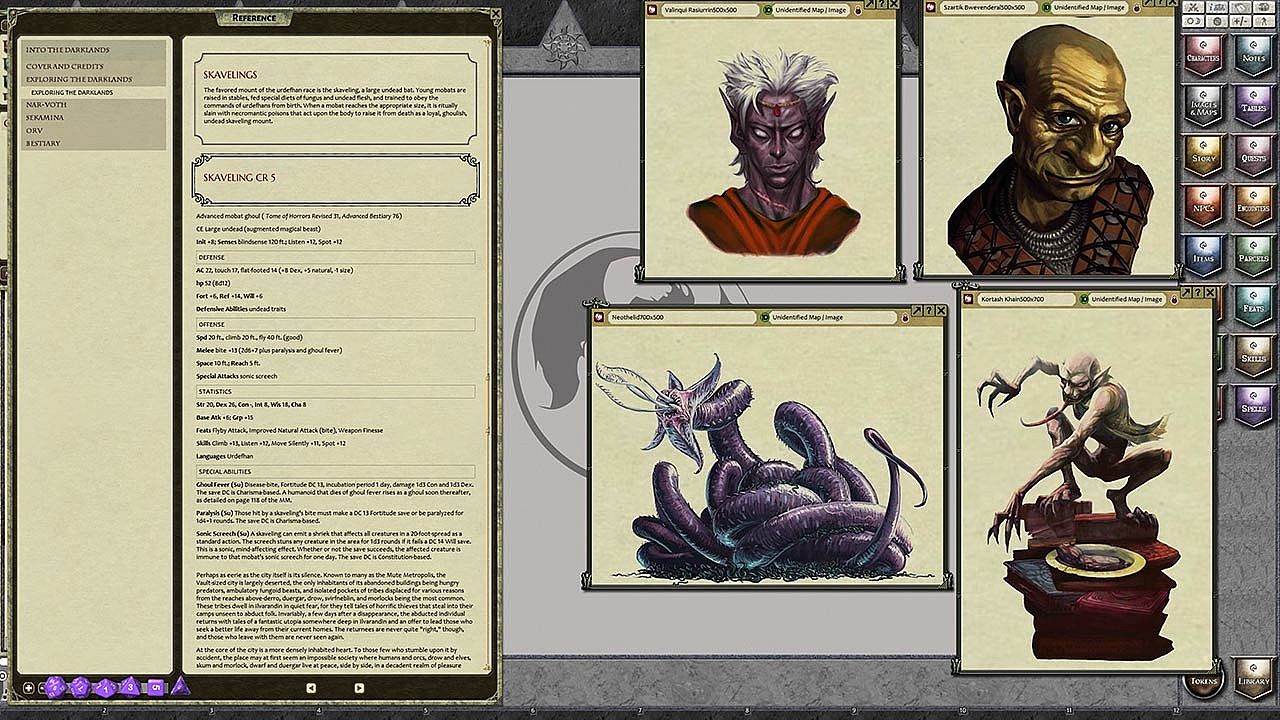
Task: Open the Images & Maps panel
Action: tap(1203, 105)
